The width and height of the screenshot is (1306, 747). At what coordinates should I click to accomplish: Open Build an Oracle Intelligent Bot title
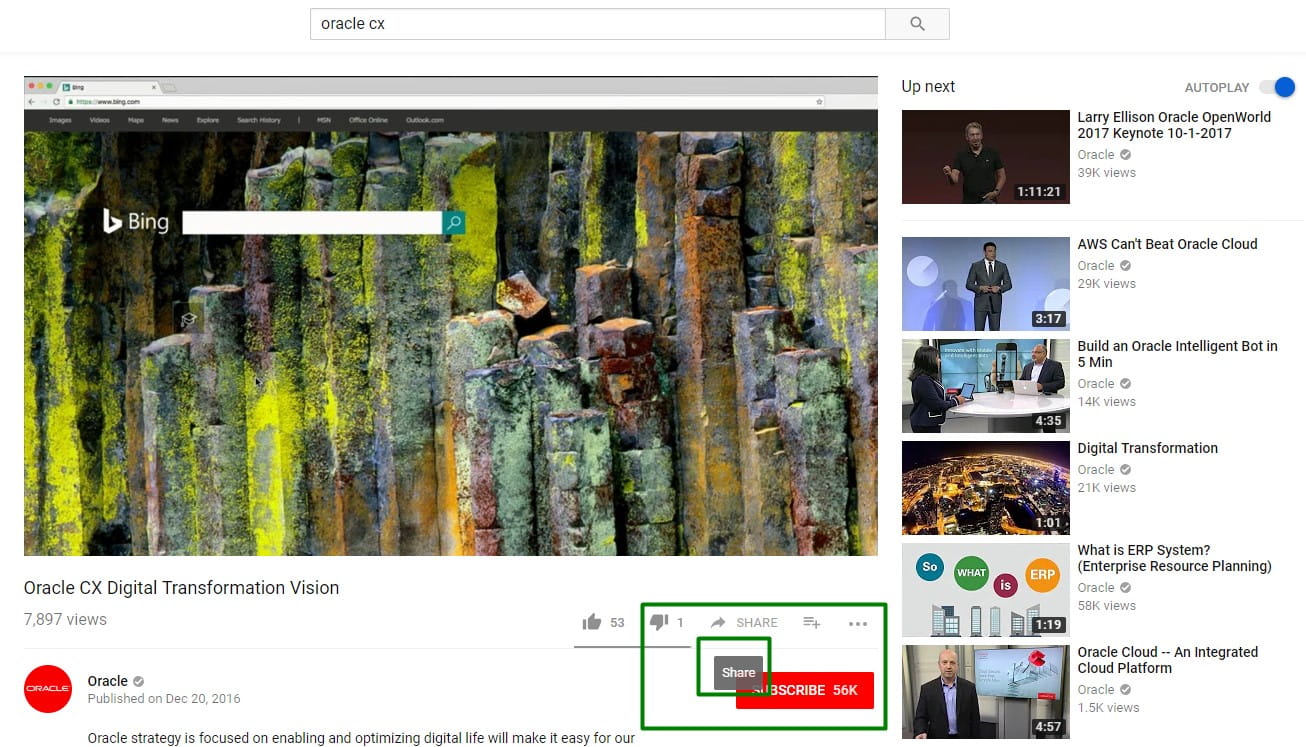(1177, 354)
